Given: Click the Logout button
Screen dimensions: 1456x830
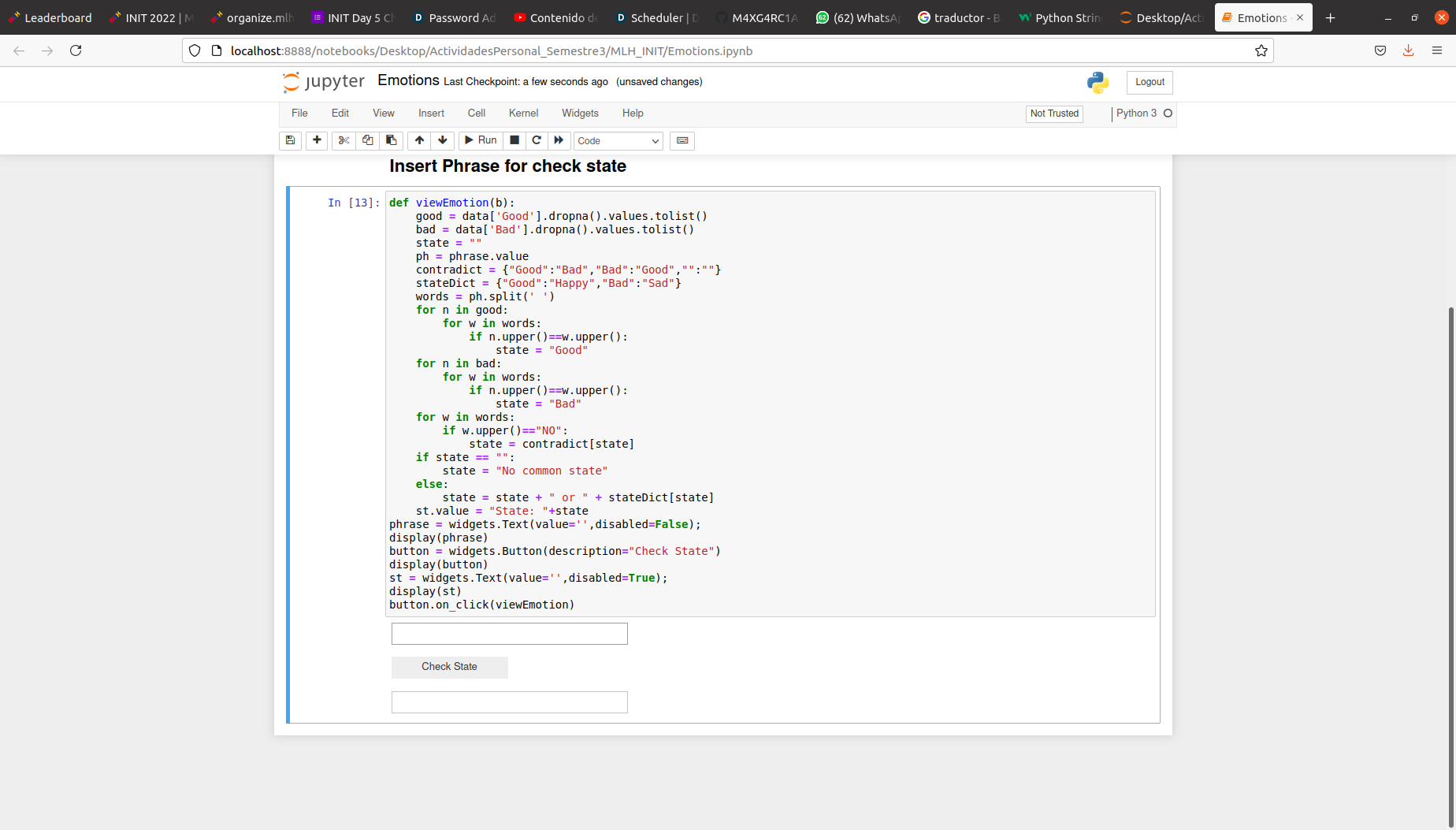Looking at the screenshot, I should click(1150, 82).
